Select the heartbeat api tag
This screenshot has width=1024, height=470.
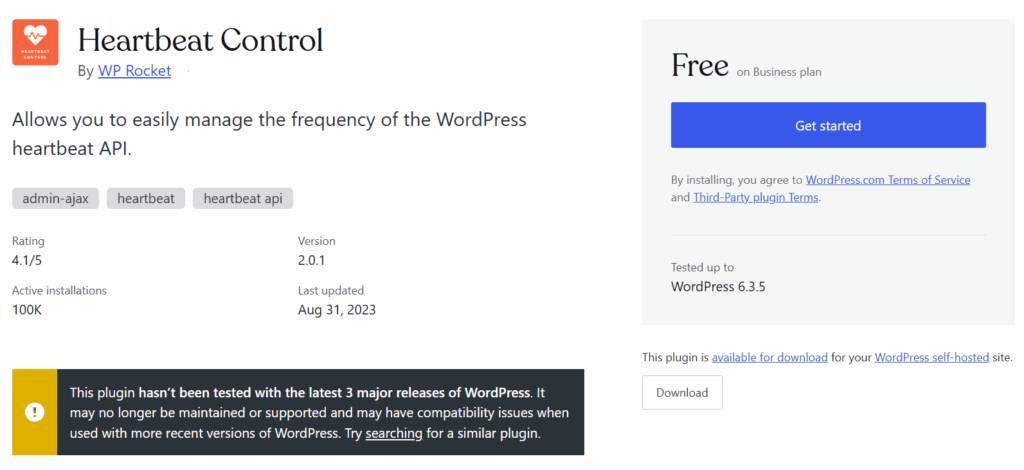pyautogui.click(x=242, y=198)
